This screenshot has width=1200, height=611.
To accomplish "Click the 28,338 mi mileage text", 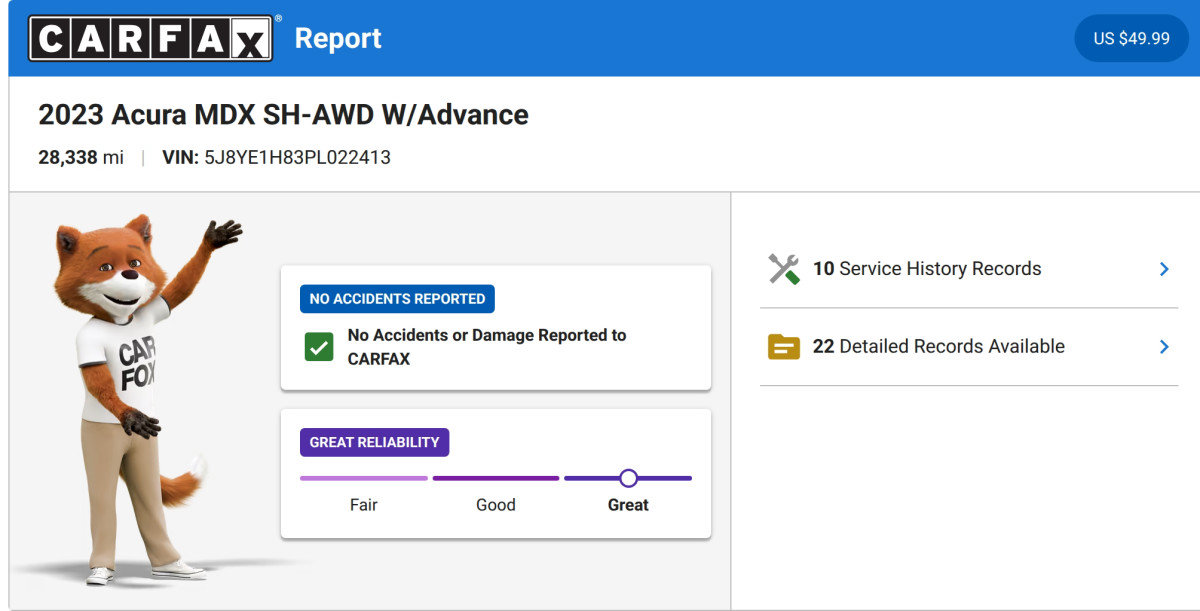I will pos(81,157).
